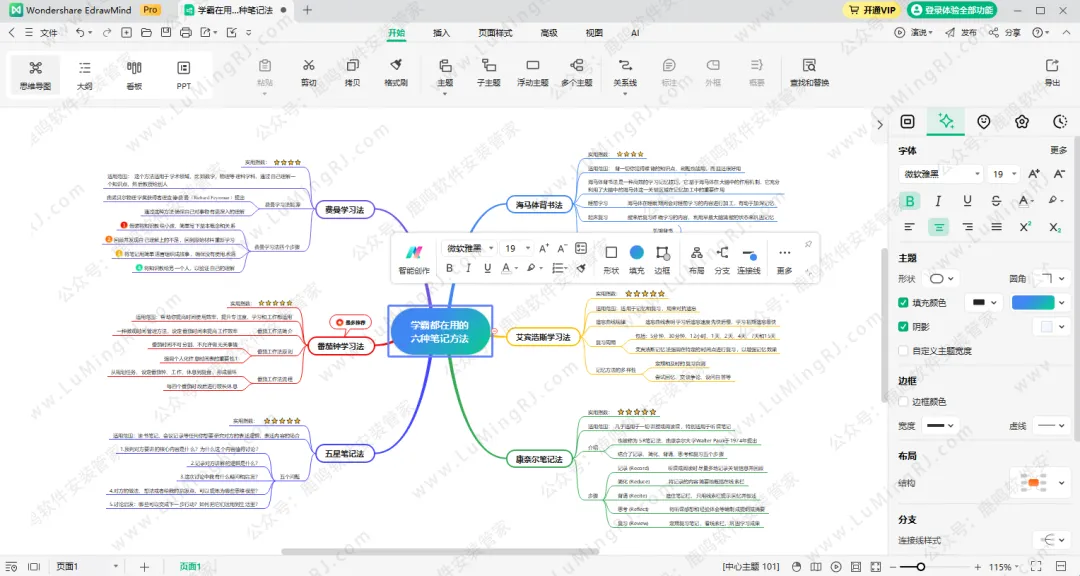Toggle the 阴影 shadow checkbox
This screenshot has height=576, width=1080.
pyautogui.click(x=904, y=327)
